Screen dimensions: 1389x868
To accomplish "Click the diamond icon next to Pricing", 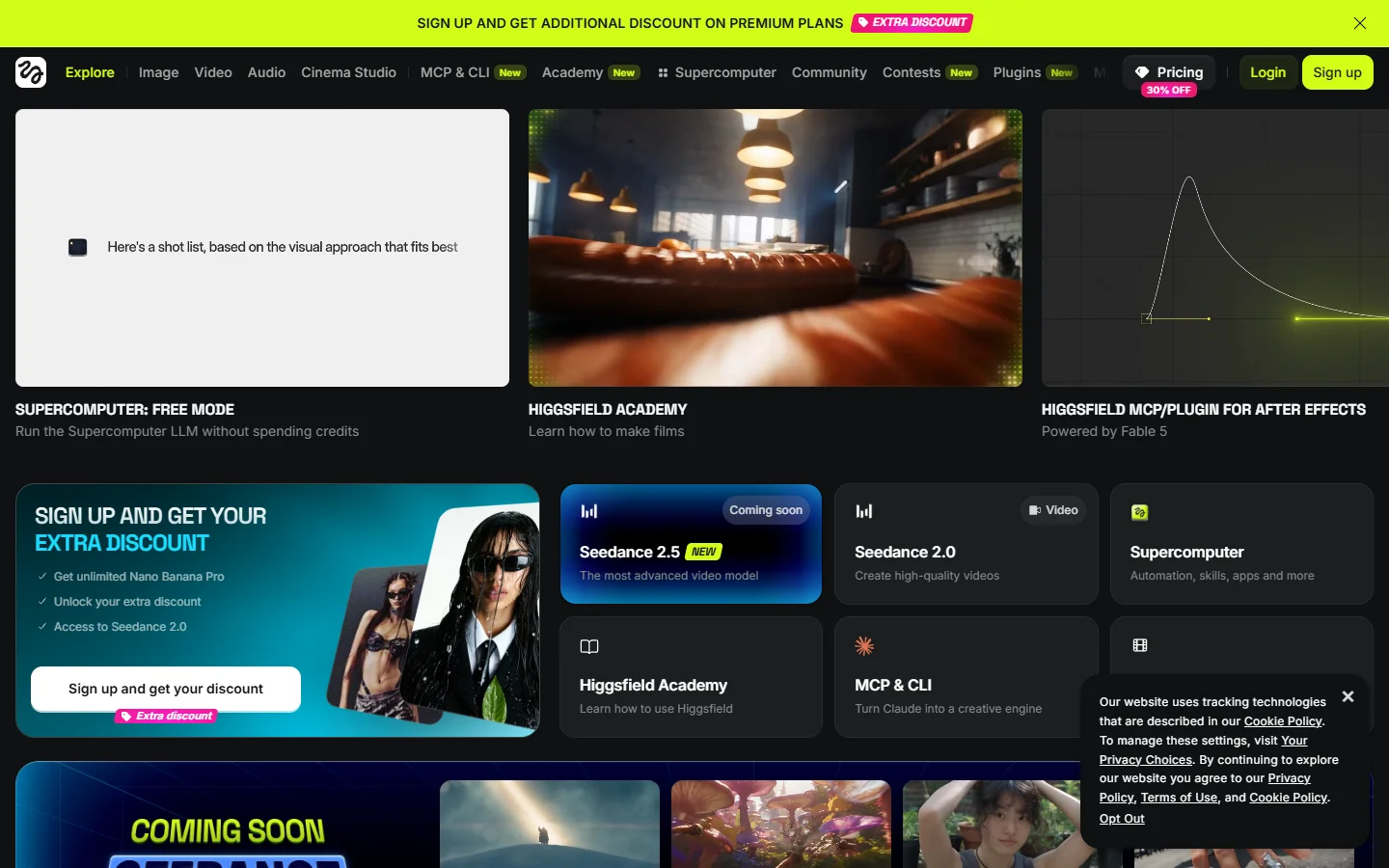I will (1142, 72).
